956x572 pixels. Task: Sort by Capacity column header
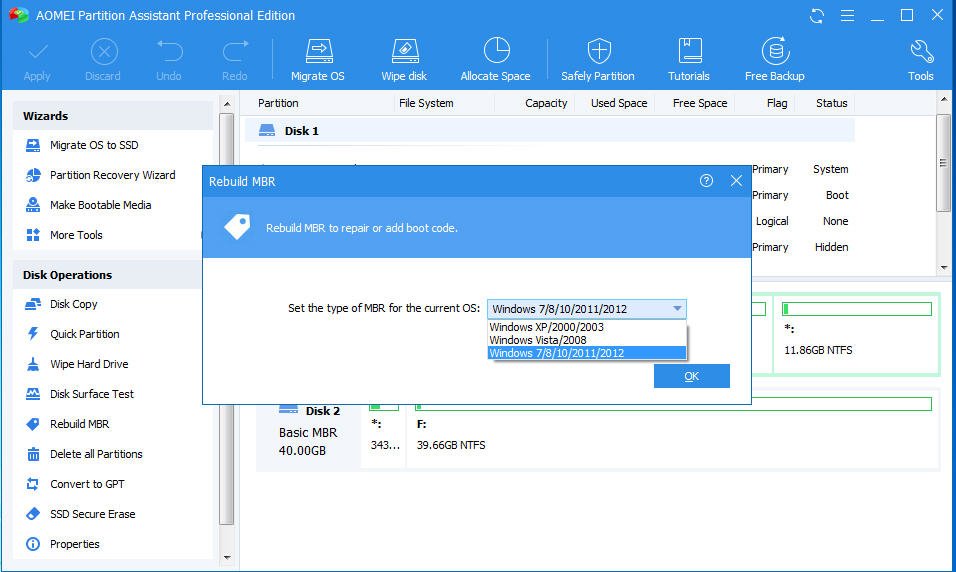[546, 103]
